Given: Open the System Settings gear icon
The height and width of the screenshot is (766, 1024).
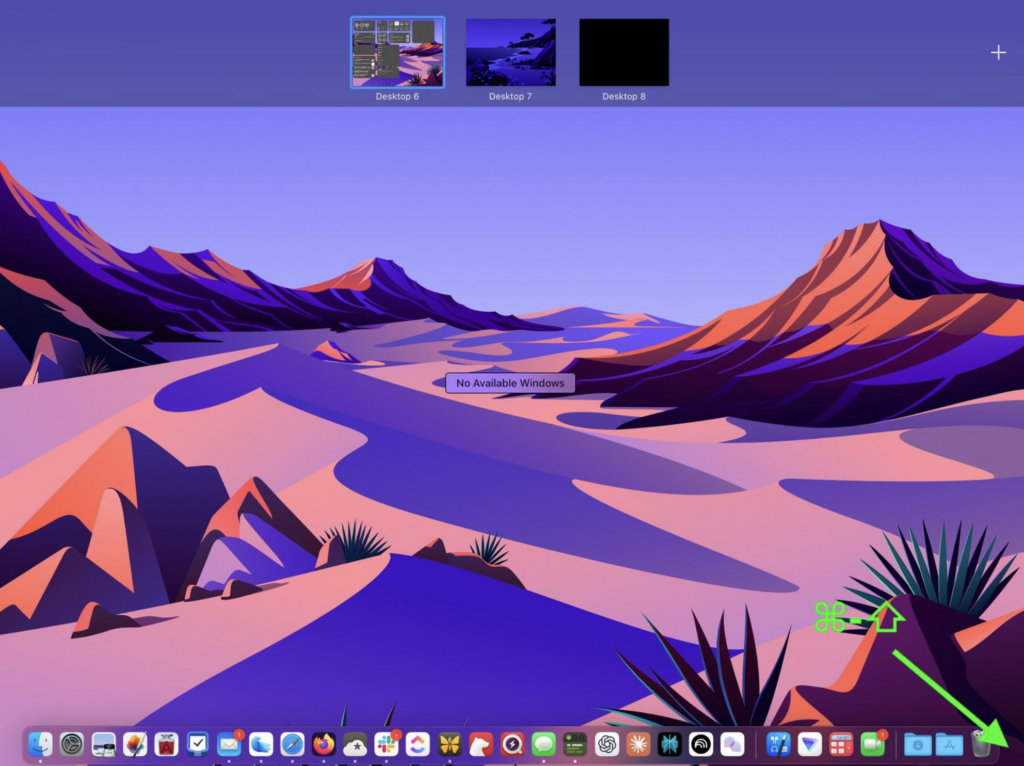Looking at the screenshot, I should pos(71,744).
